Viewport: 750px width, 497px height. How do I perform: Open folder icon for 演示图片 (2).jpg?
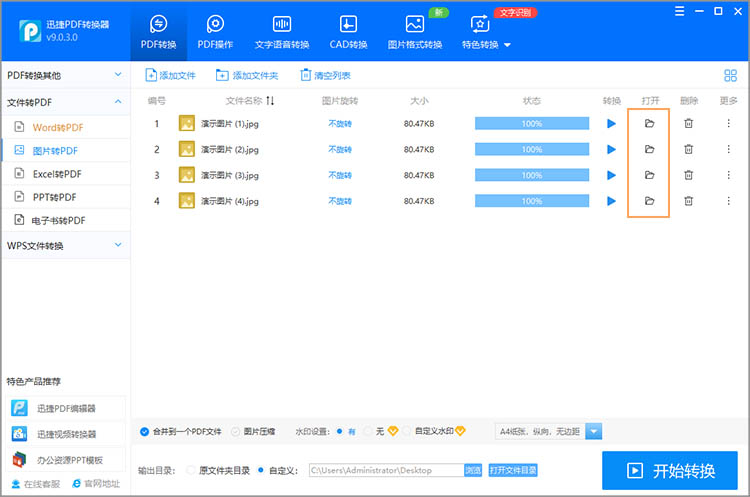[649, 149]
